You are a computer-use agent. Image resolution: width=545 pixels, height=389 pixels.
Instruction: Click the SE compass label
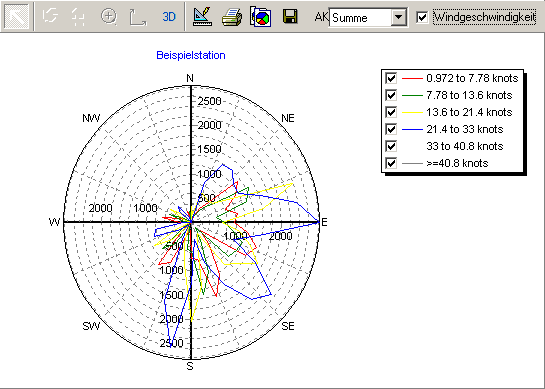tap(288, 326)
